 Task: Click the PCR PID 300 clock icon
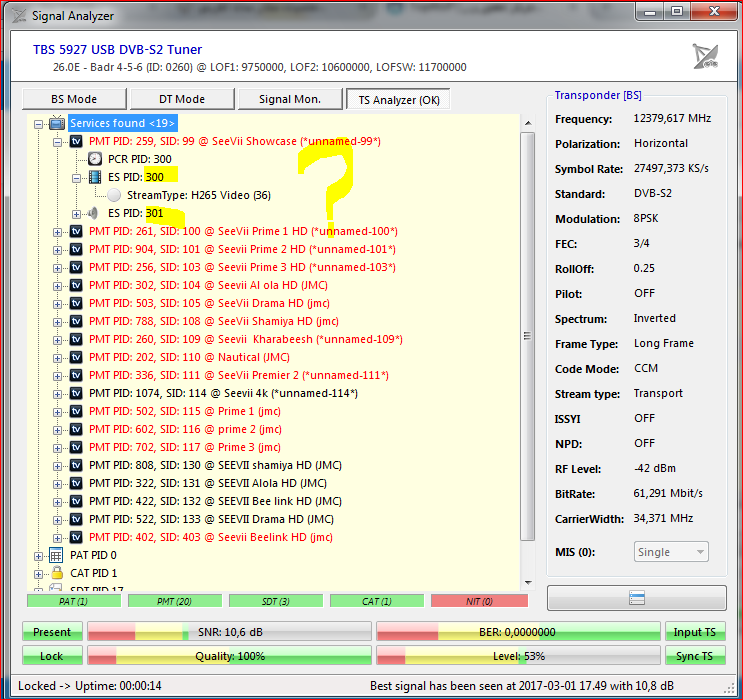(x=95, y=159)
